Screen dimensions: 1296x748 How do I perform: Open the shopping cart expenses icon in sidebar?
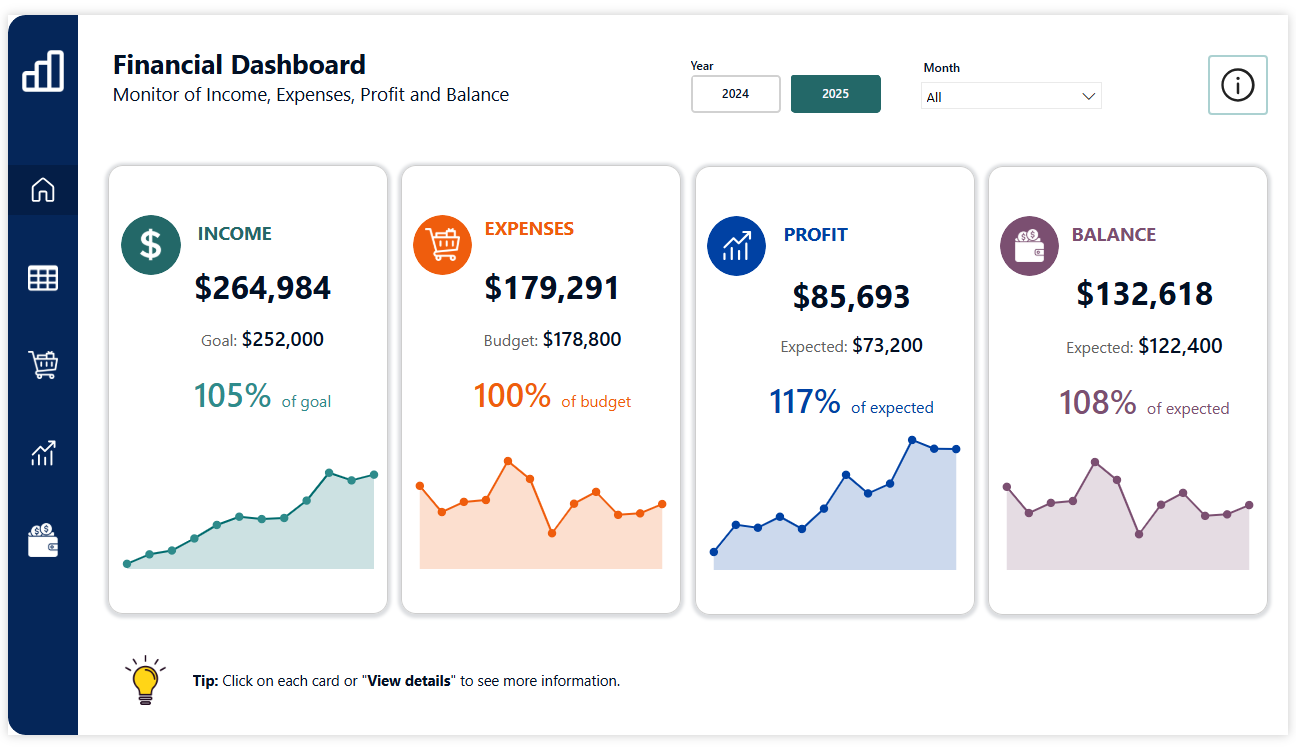[x=43, y=365]
